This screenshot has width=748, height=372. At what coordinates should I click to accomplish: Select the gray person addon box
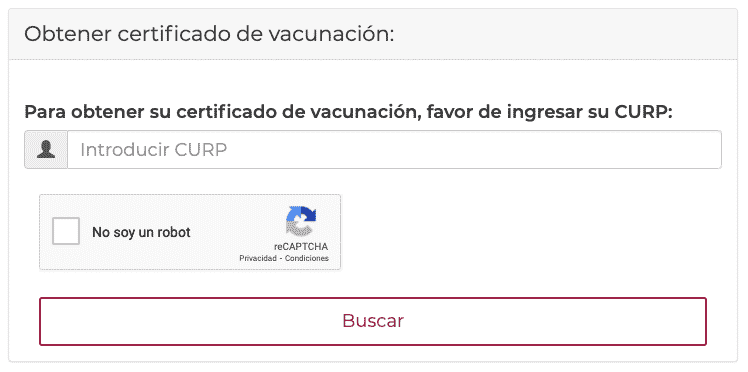point(46,150)
